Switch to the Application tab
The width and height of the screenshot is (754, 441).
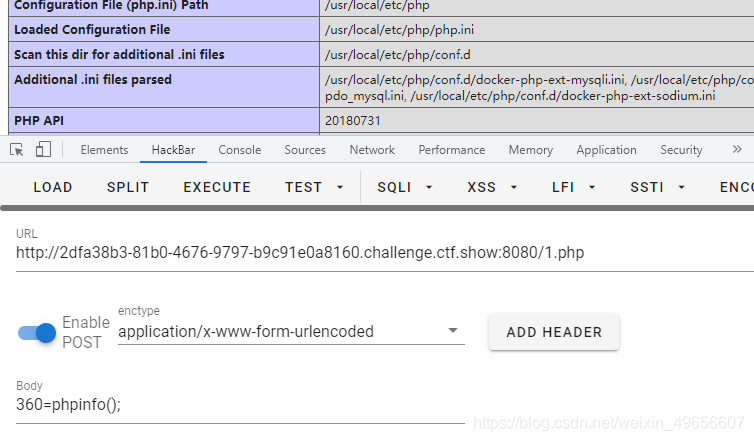(606, 150)
